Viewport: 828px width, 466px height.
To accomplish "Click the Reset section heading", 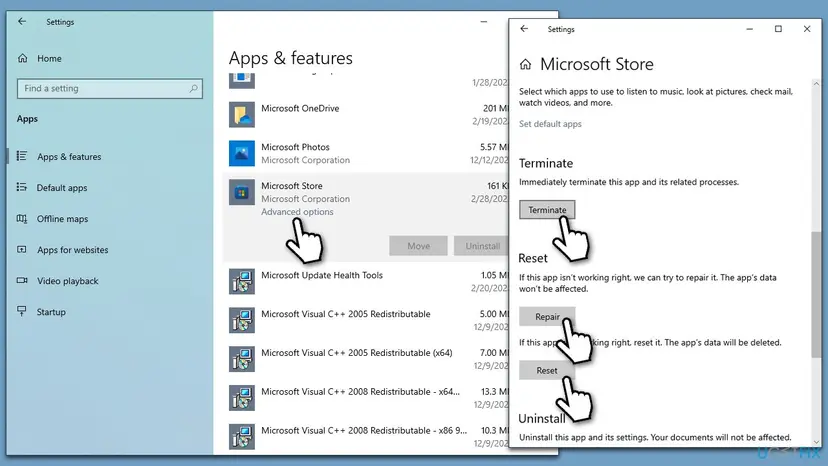I will (x=533, y=258).
